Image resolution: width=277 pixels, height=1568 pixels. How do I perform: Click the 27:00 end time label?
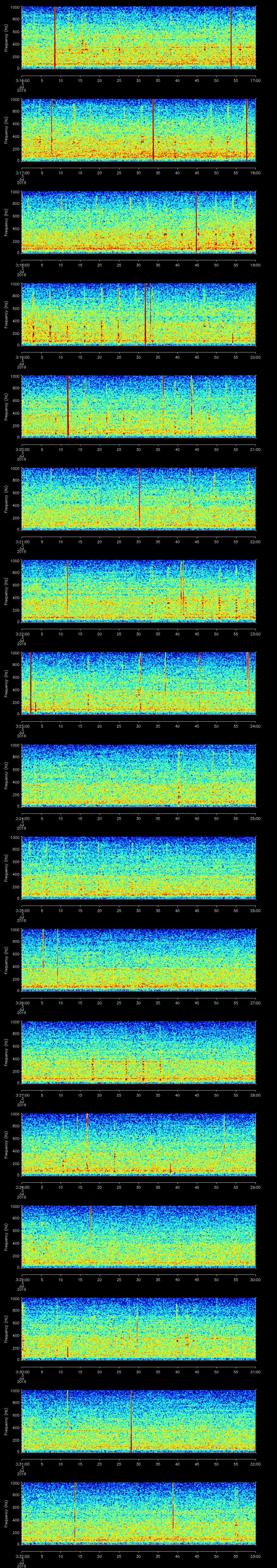pyautogui.click(x=255, y=1003)
